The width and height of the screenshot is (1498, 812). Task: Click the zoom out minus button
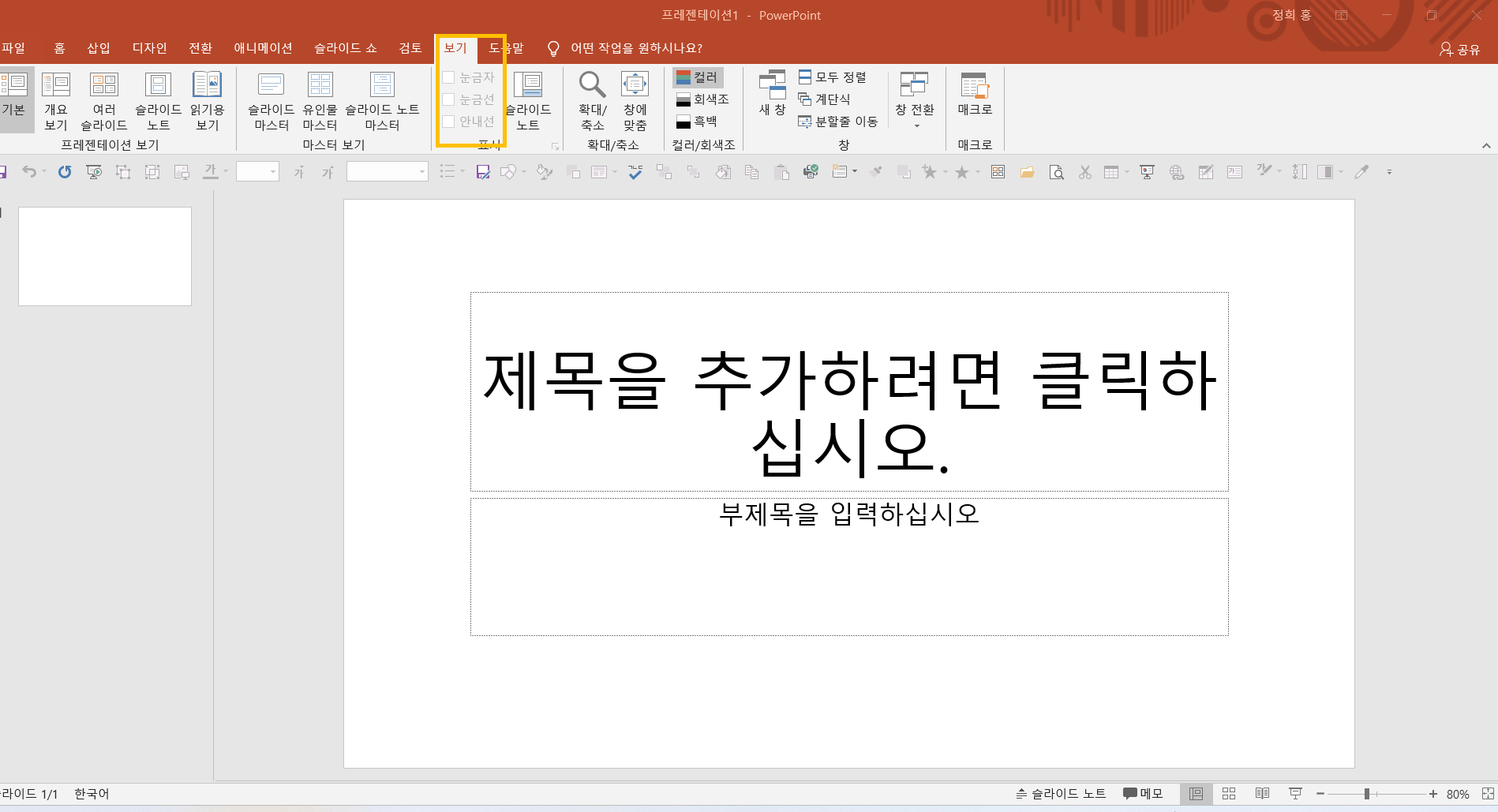click(1320, 795)
